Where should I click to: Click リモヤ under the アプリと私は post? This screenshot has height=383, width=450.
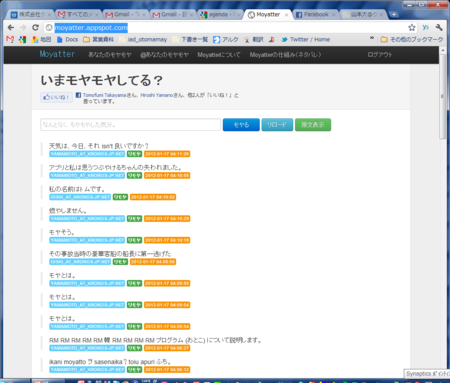(134, 176)
